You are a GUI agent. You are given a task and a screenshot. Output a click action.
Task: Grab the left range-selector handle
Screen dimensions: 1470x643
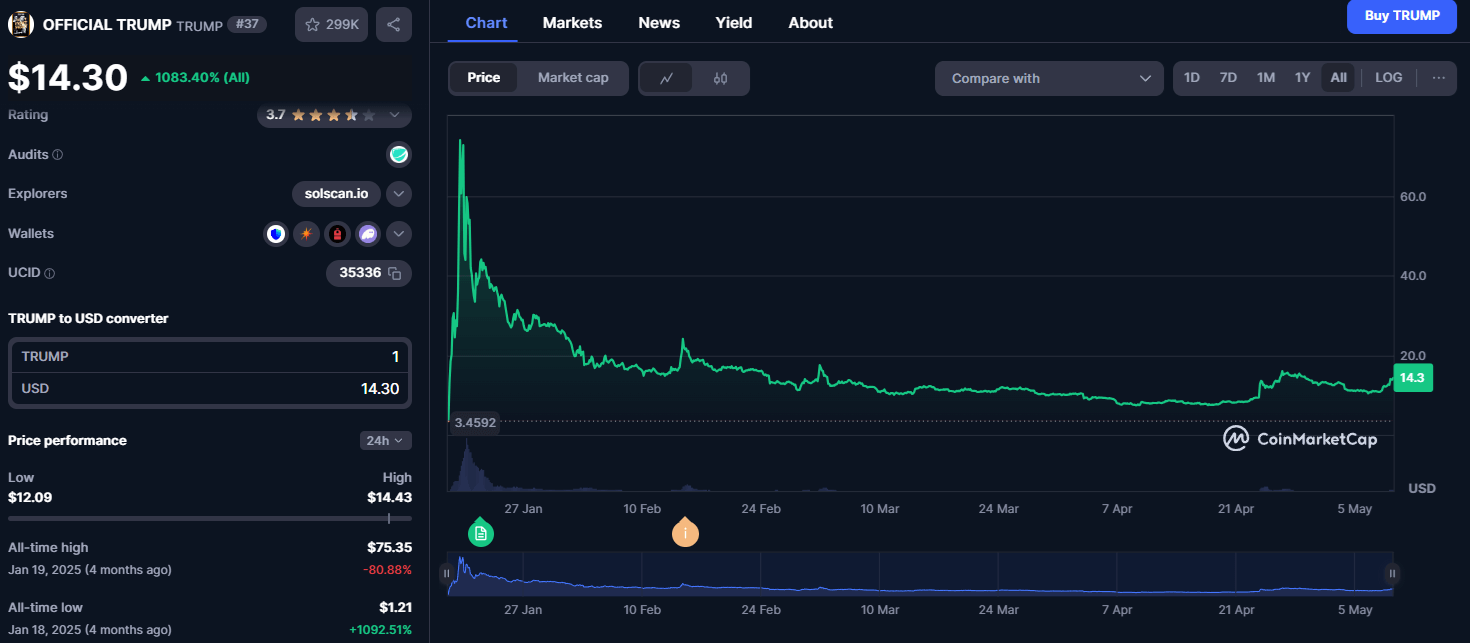(x=447, y=574)
